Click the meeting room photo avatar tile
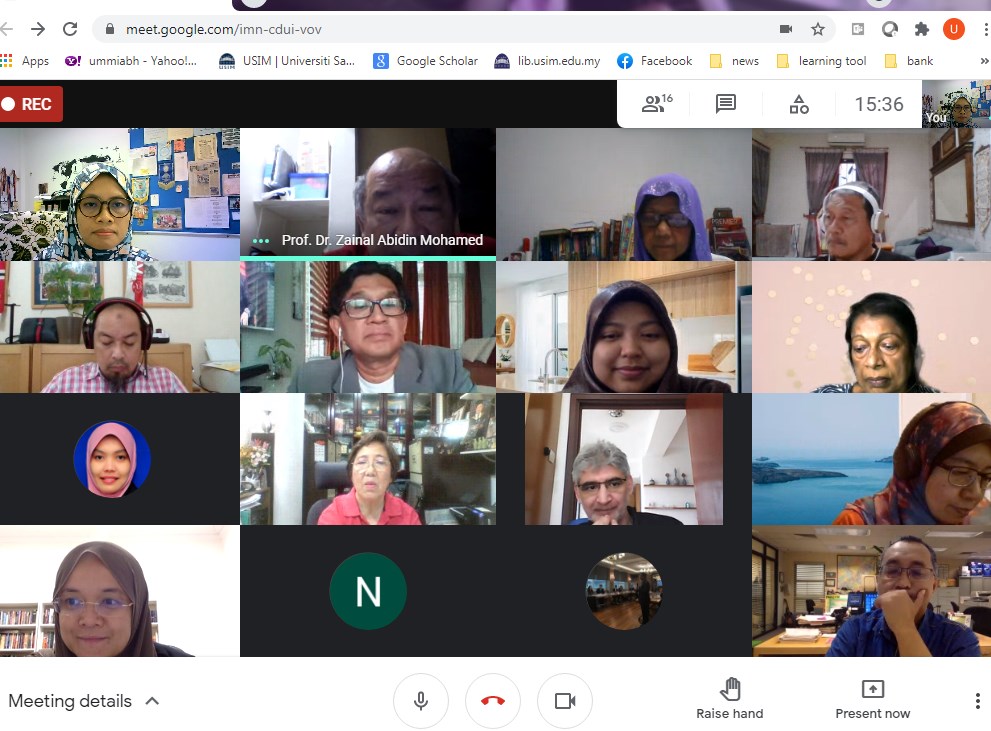The image size is (991, 731). (624, 591)
